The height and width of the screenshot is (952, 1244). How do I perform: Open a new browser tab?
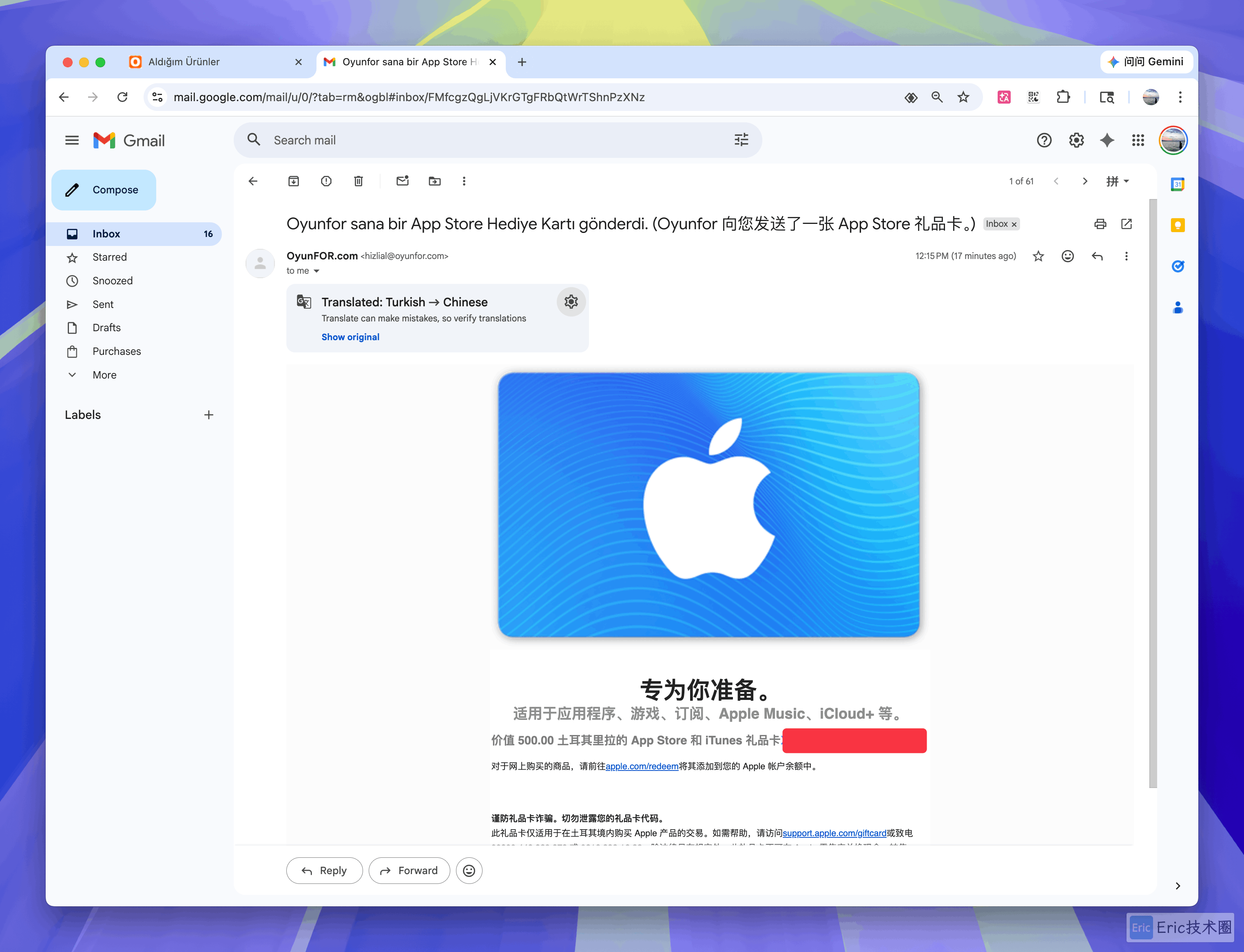point(522,62)
